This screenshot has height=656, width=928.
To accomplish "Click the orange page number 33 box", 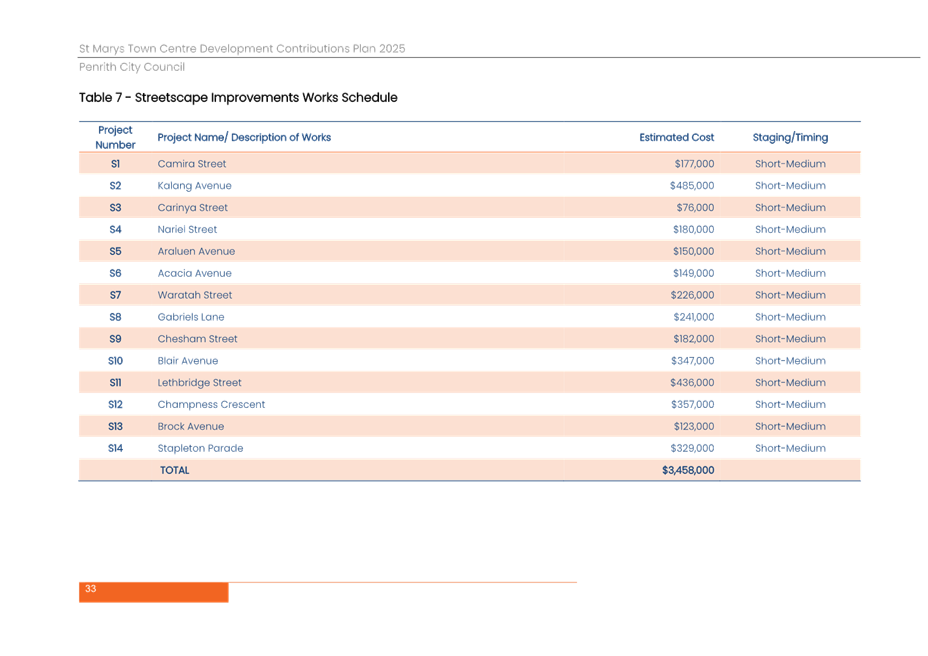I will (x=153, y=593).
